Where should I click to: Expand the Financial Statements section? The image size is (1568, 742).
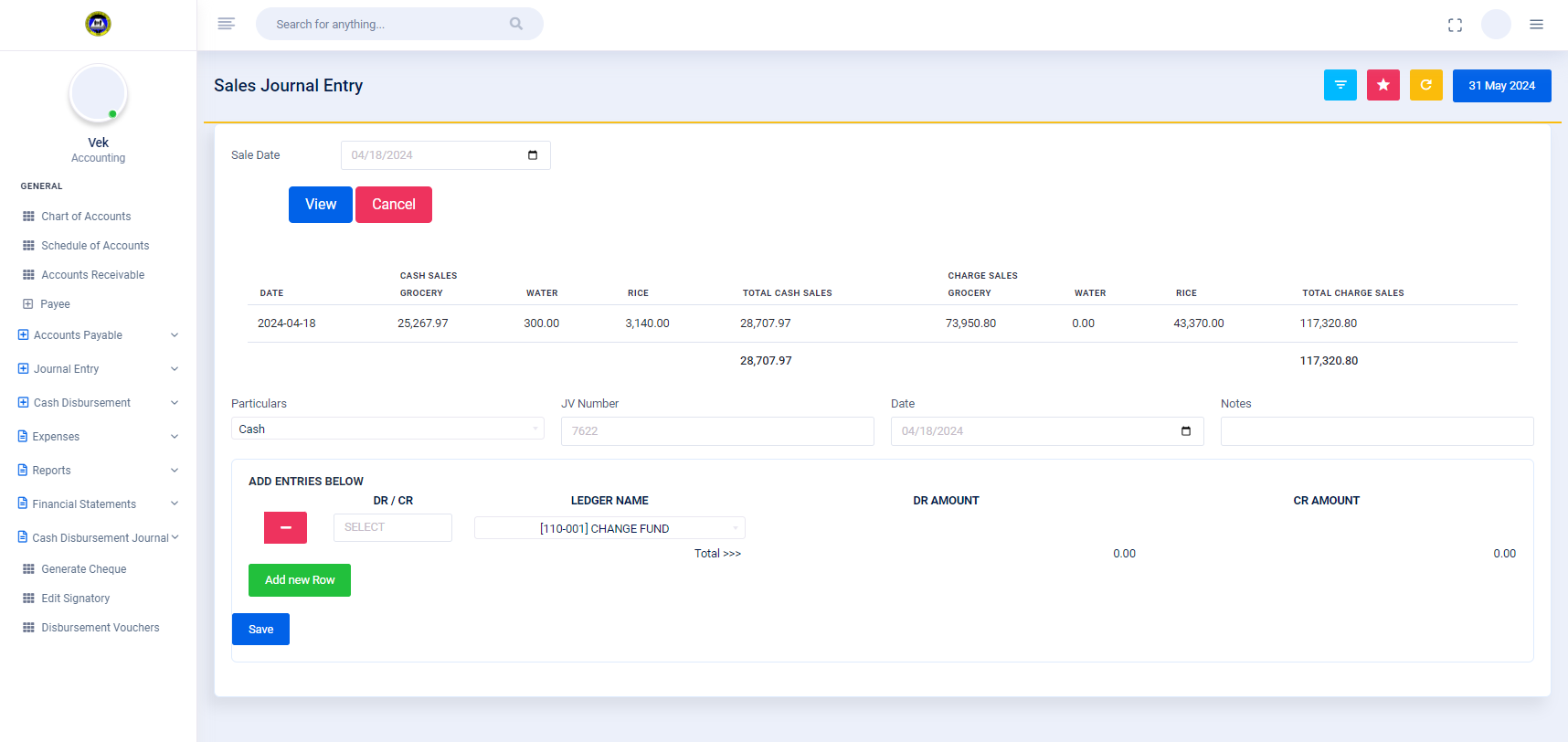98,504
